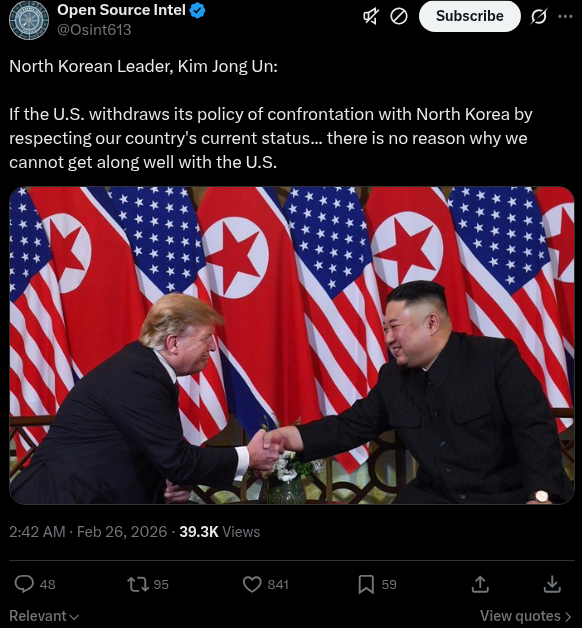
Task: Open the three-dot more options menu
Action: [x=565, y=16]
